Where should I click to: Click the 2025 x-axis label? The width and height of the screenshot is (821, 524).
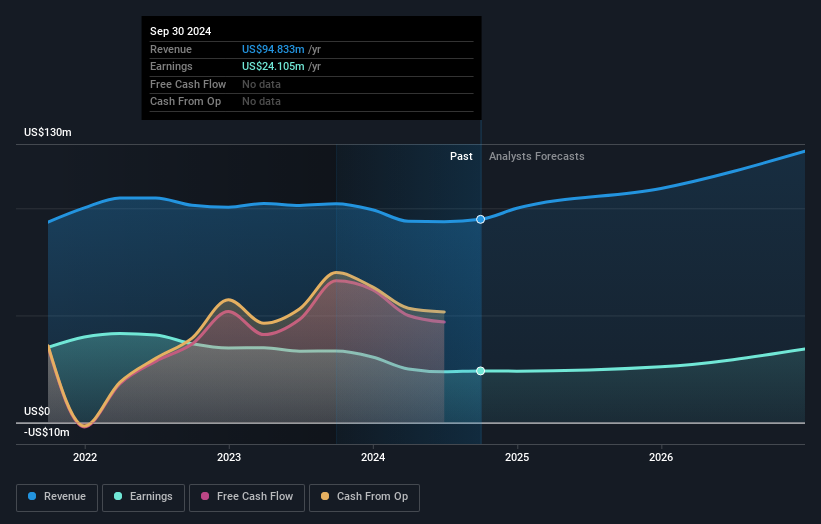click(x=517, y=458)
